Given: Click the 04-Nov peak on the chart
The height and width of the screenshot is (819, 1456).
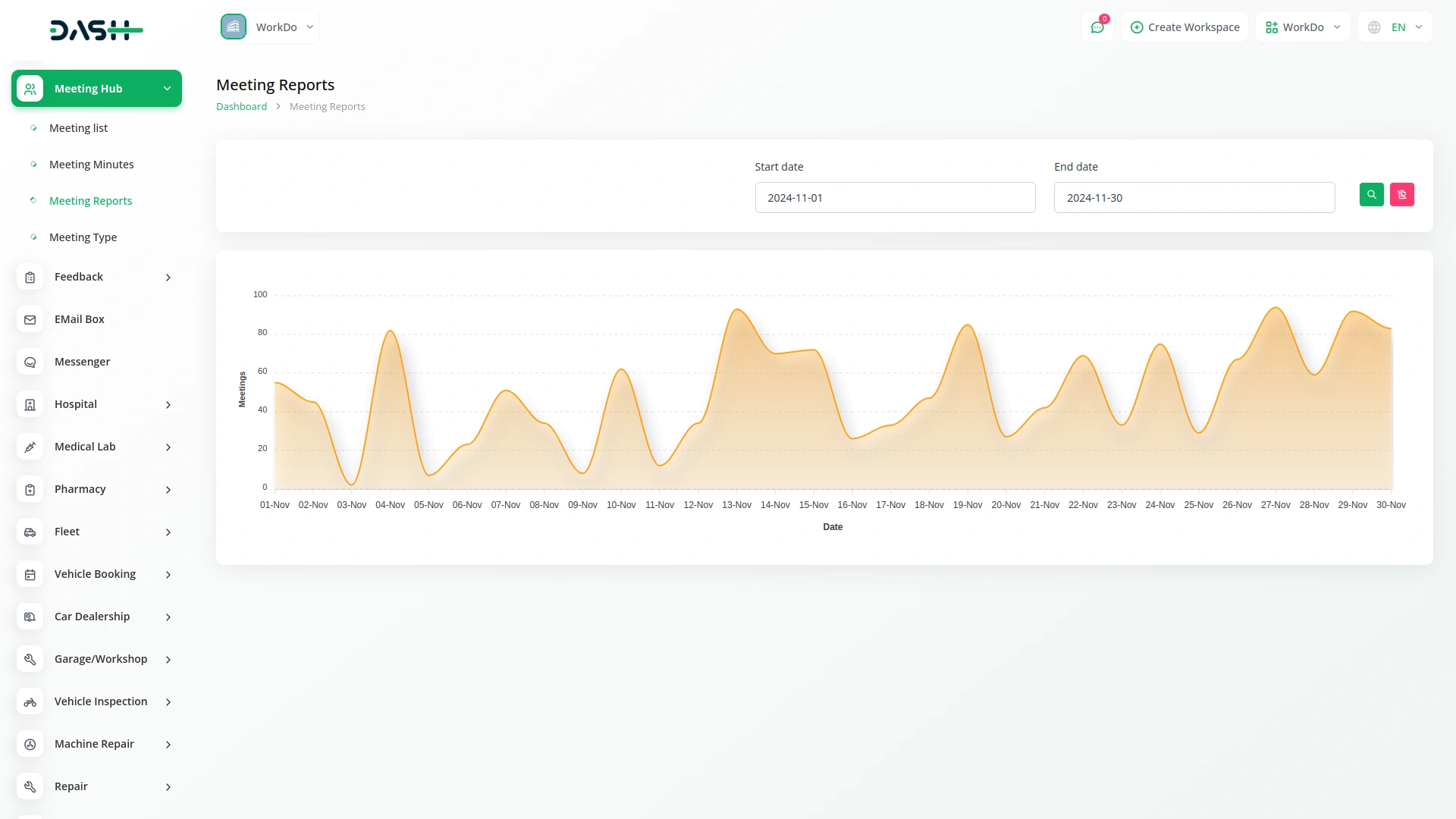Looking at the screenshot, I should tap(390, 331).
